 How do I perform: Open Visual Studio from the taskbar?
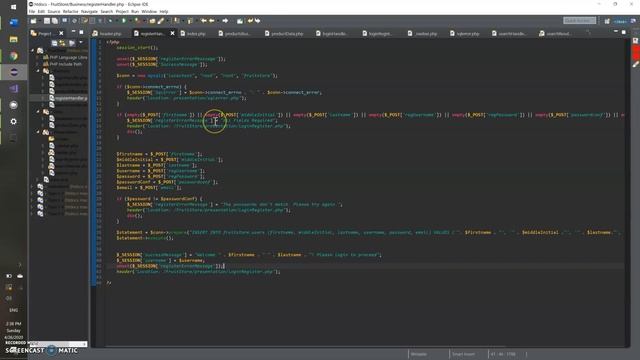pyautogui.click(x=13, y=89)
